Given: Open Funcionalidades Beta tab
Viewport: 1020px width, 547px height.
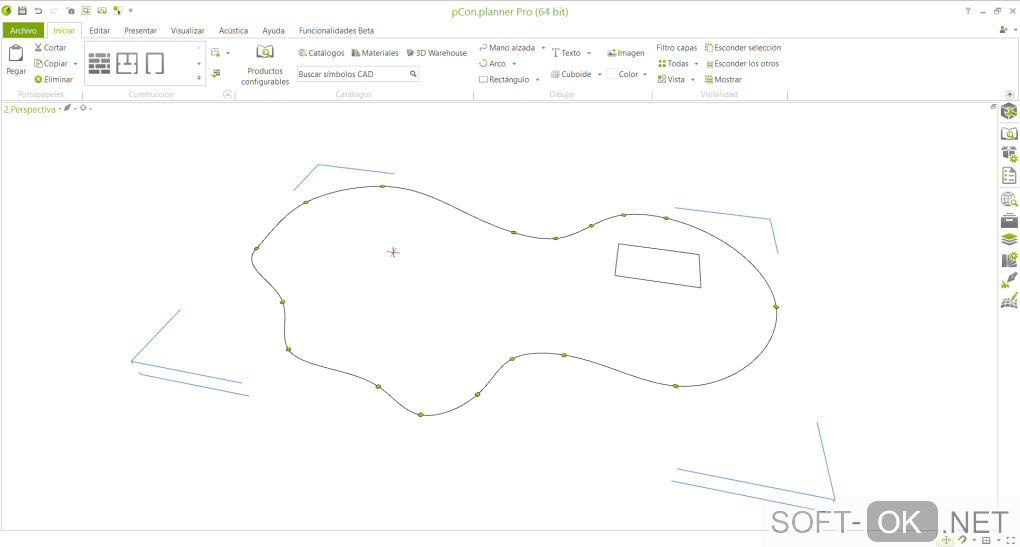Looking at the screenshot, I should click(x=336, y=31).
